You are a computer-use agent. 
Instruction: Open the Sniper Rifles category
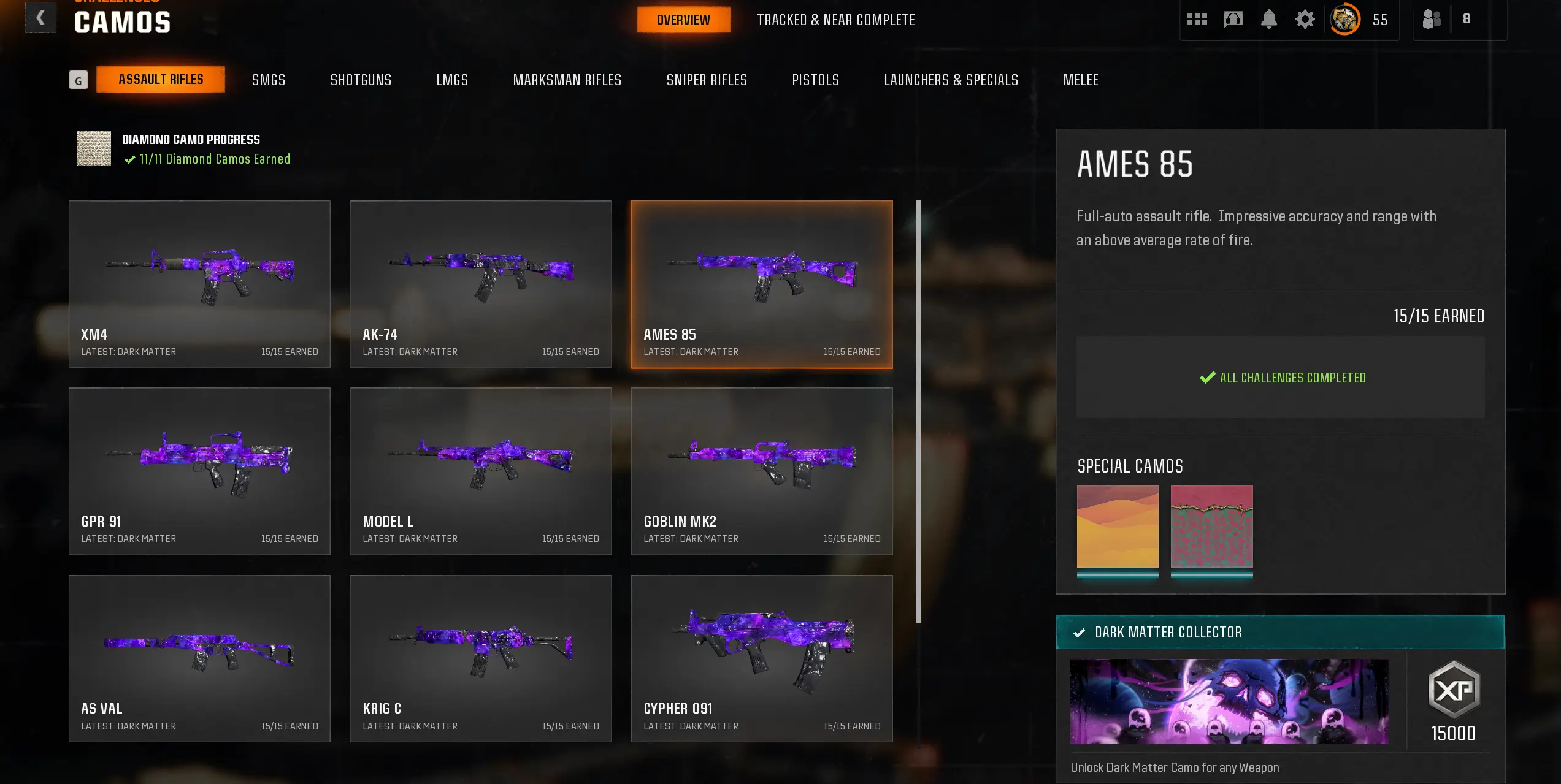[707, 80]
